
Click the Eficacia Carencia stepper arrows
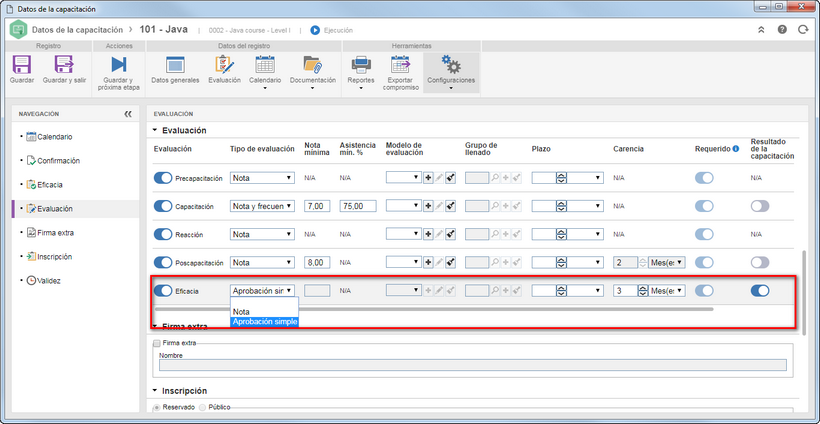[x=643, y=291]
